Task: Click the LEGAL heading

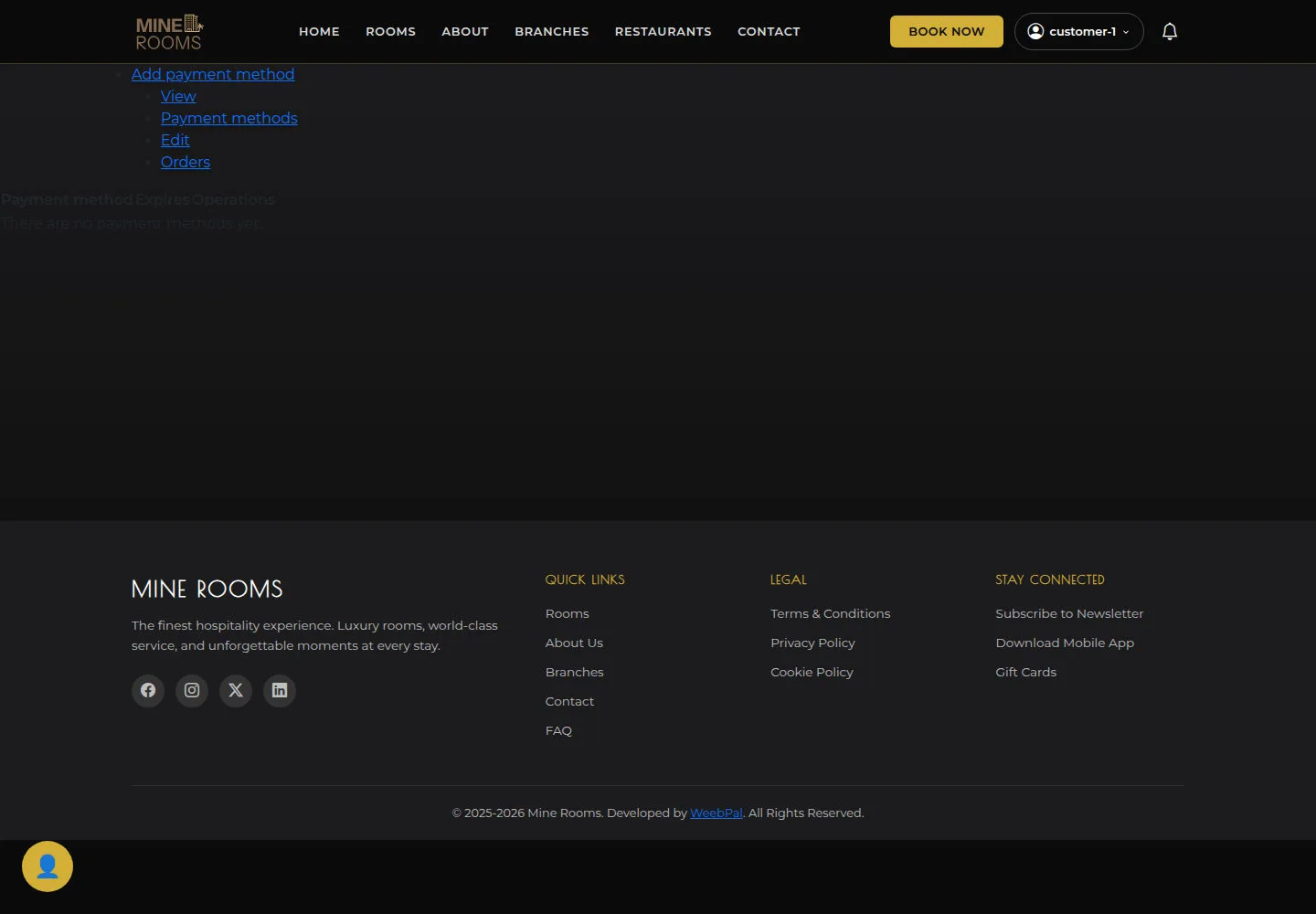Action: [x=789, y=579]
